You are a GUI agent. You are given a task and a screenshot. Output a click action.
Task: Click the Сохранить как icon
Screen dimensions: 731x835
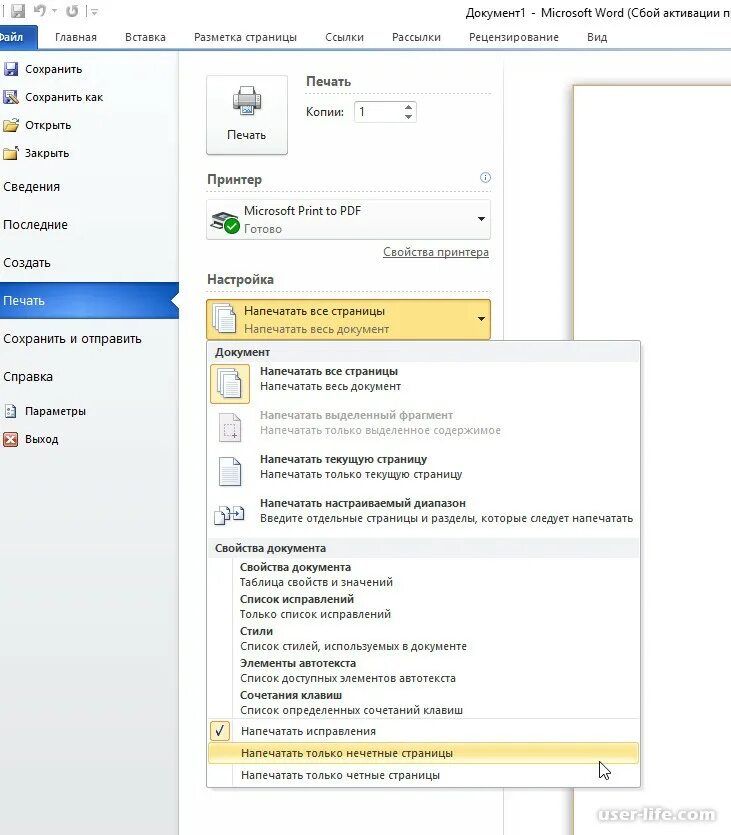point(11,97)
